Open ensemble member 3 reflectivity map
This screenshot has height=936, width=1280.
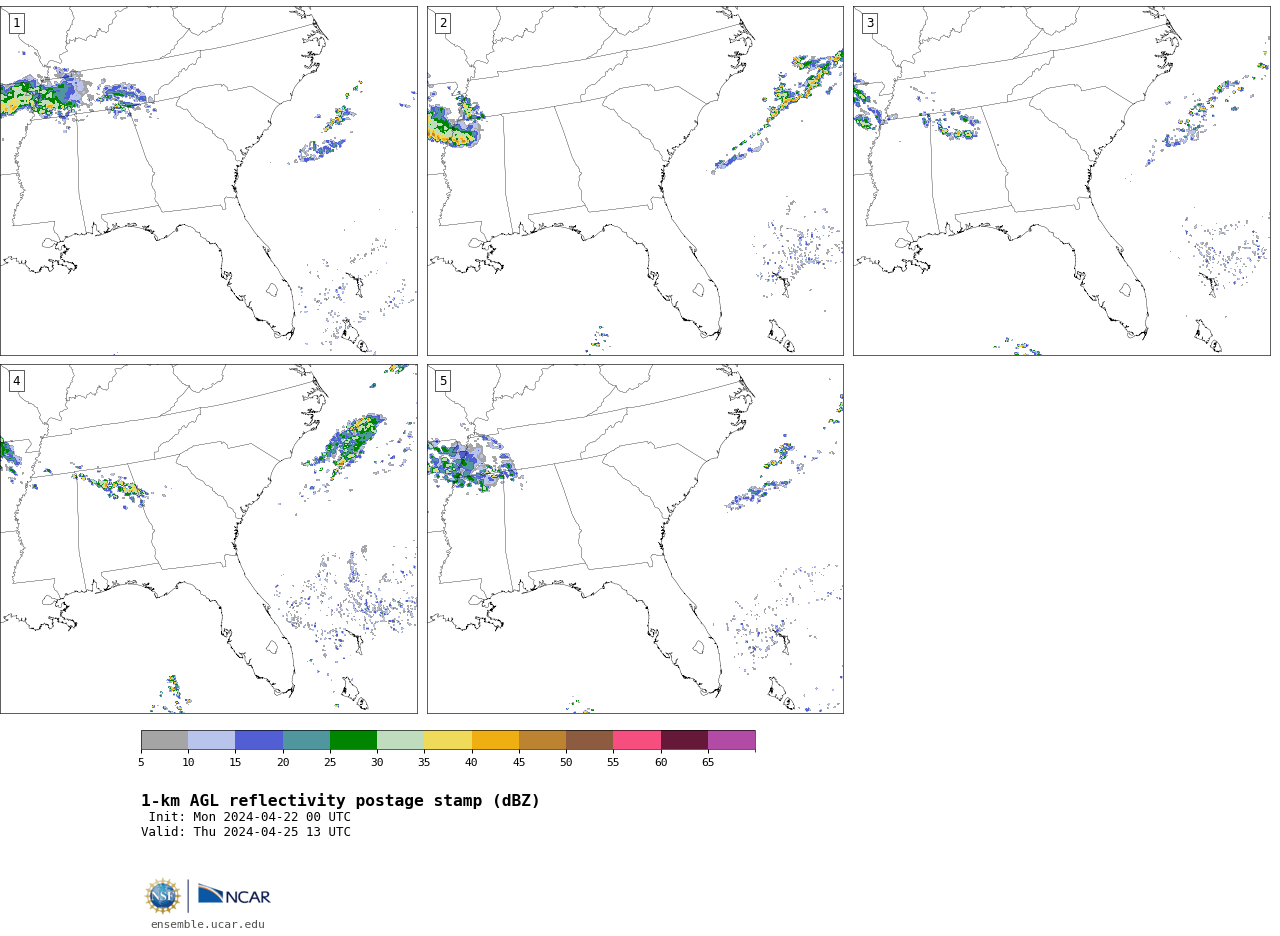(1061, 181)
